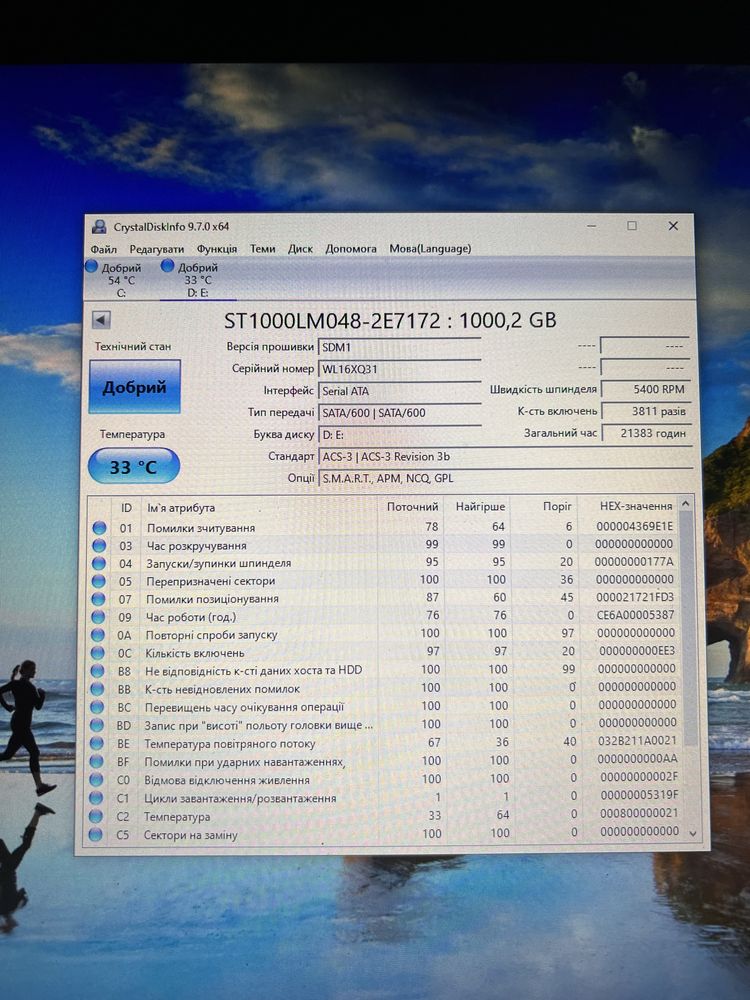Click the power-on count value 3811 разів

(645, 411)
